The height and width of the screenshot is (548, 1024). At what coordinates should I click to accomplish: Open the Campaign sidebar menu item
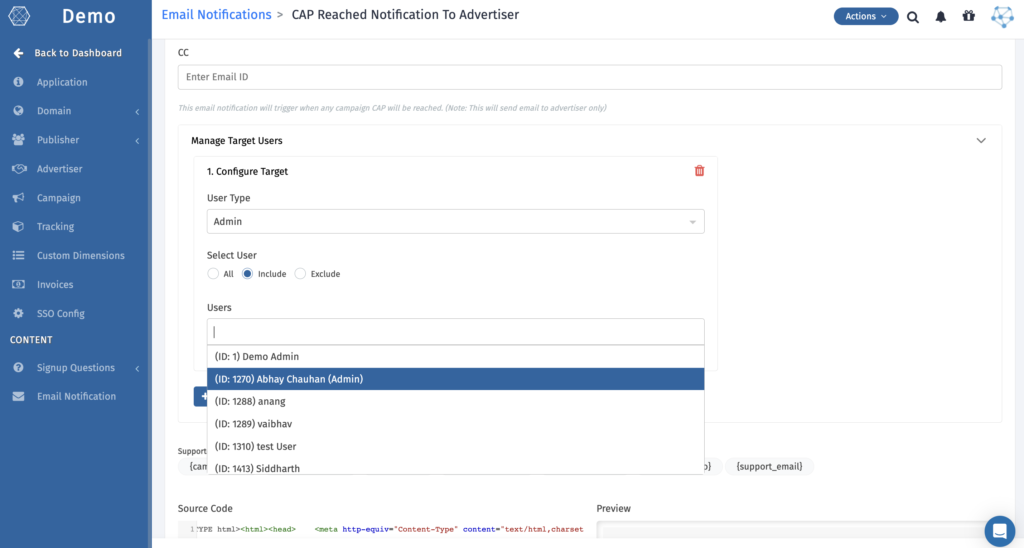[x=58, y=198]
